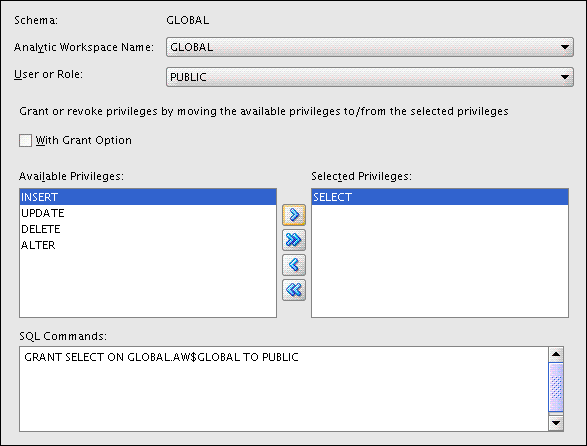
Task: Remove selected privilege with single left arrow
Action: click(x=294, y=265)
